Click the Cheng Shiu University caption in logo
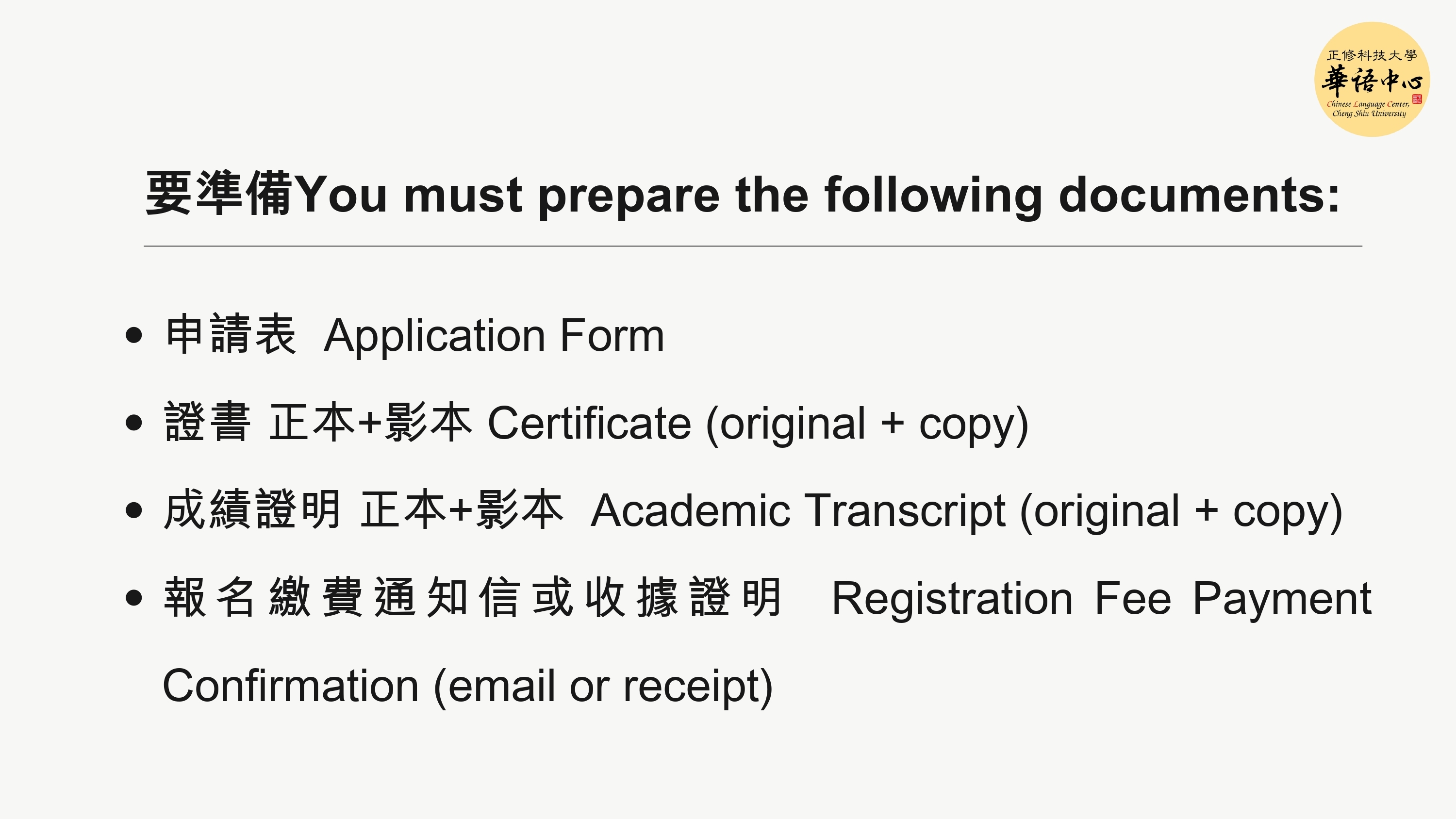The height and width of the screenshot is (819, 1456). pyautogui.click(x=1368, y=114)
